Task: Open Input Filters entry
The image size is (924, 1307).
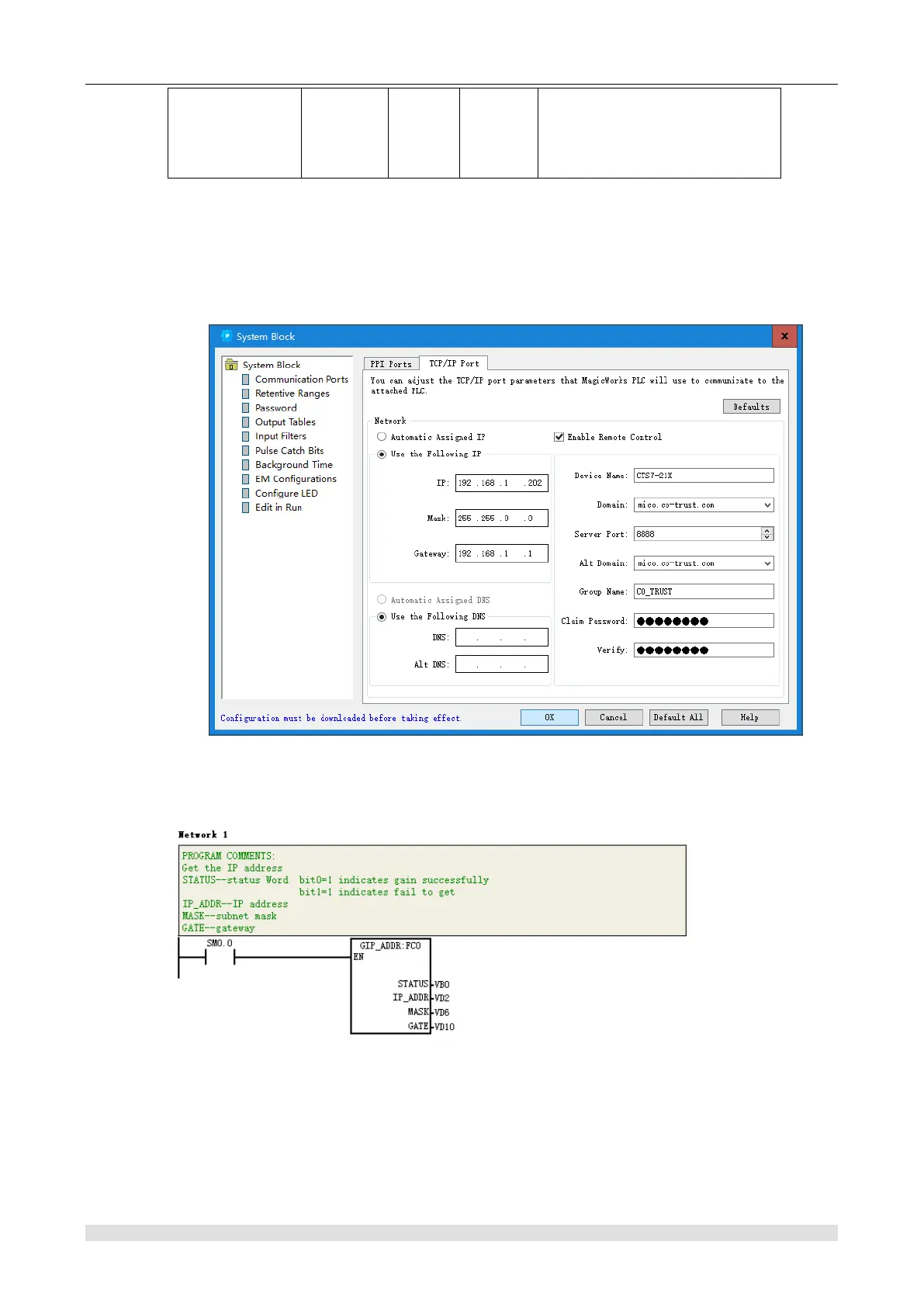Action: (281, 436)
